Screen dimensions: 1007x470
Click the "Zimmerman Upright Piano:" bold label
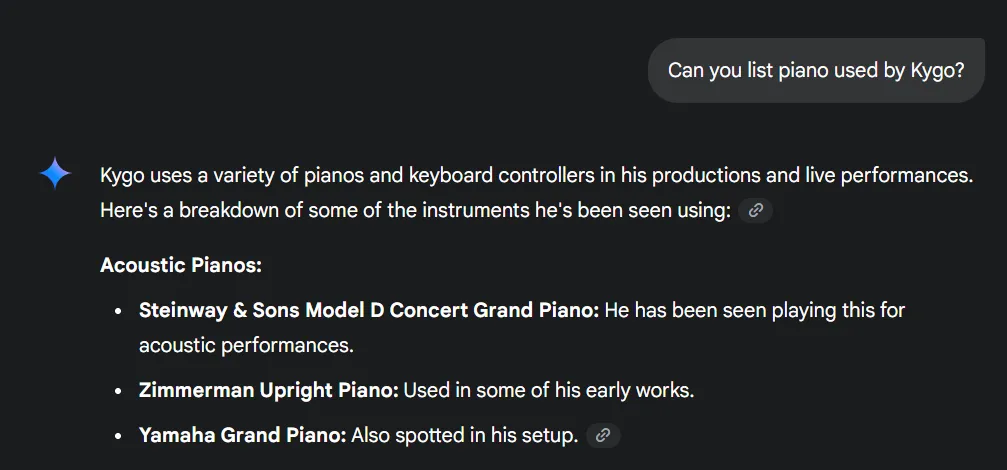[x=268, y=390]
